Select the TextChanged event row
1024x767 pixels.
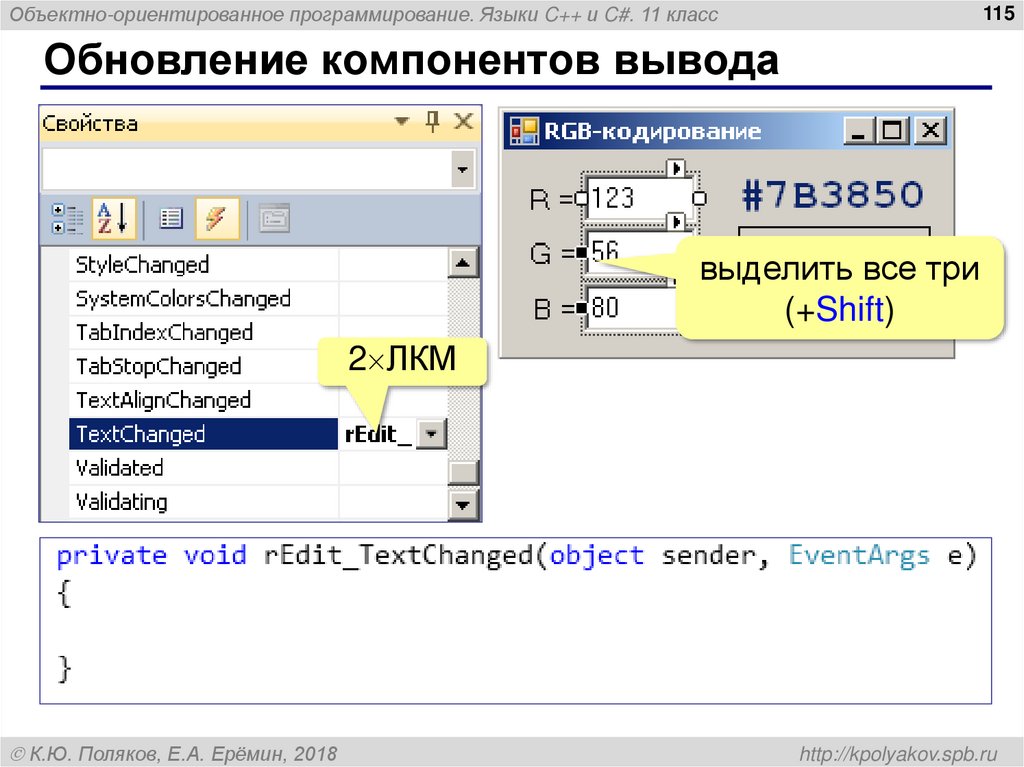258,434
